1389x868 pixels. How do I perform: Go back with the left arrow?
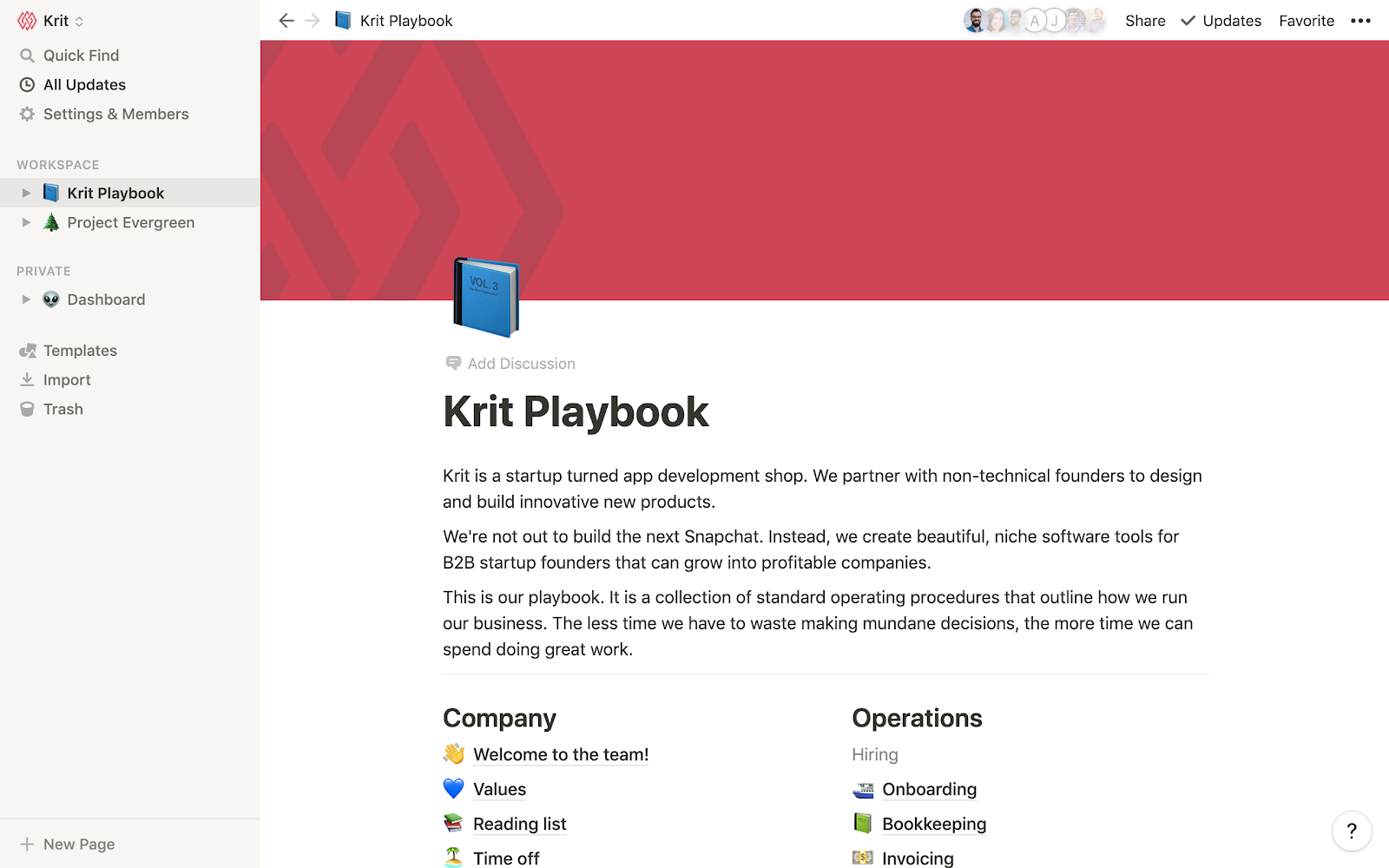286,21
